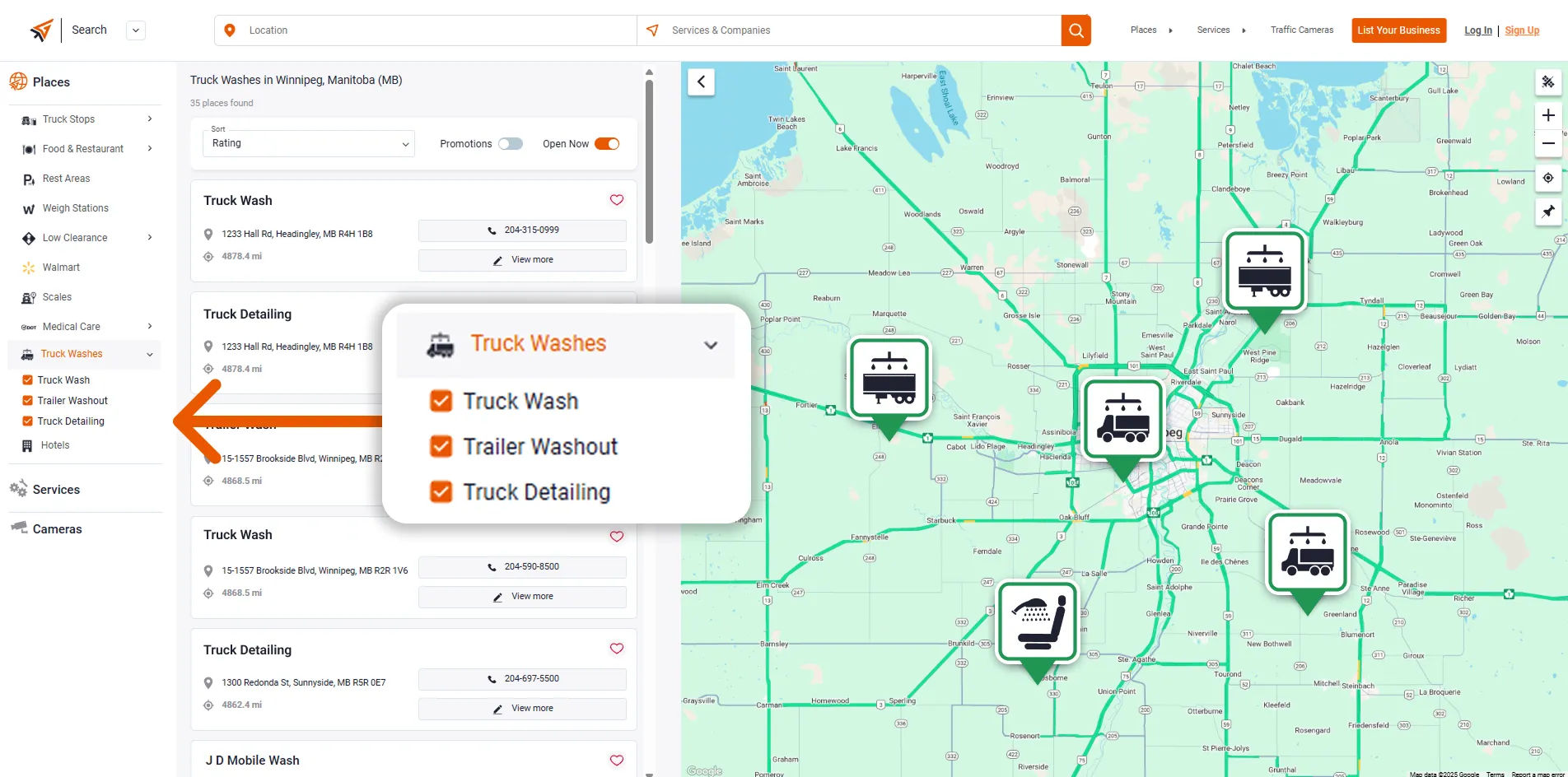The image size is (1568, 777).
Task: Go to Traffic Cameras
Action: [x=1301, y=30]
